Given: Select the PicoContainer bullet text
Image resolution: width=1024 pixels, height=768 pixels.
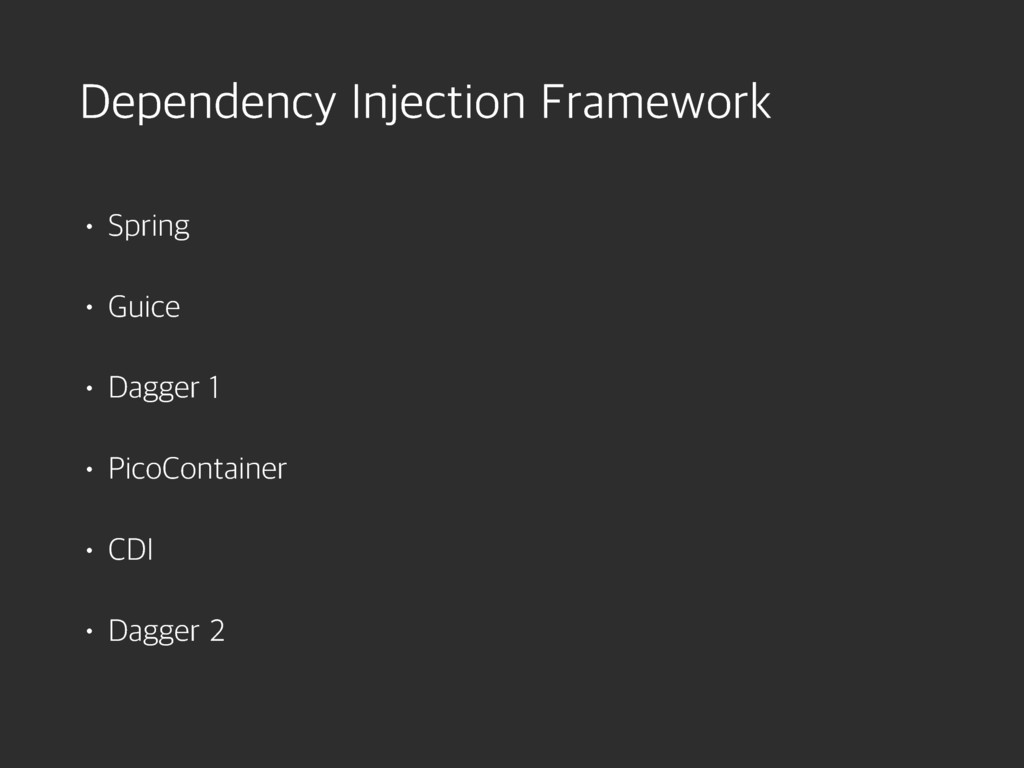Looking at the screenshot, I should coord(197,469).
